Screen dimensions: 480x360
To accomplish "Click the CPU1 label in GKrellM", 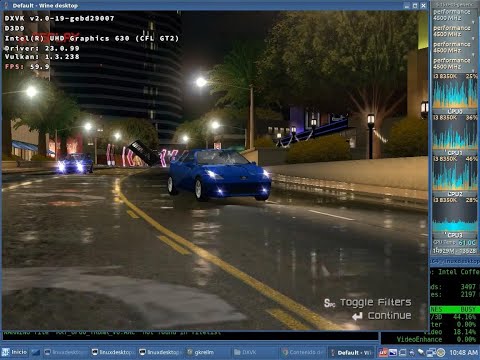I will coord(455,153).
